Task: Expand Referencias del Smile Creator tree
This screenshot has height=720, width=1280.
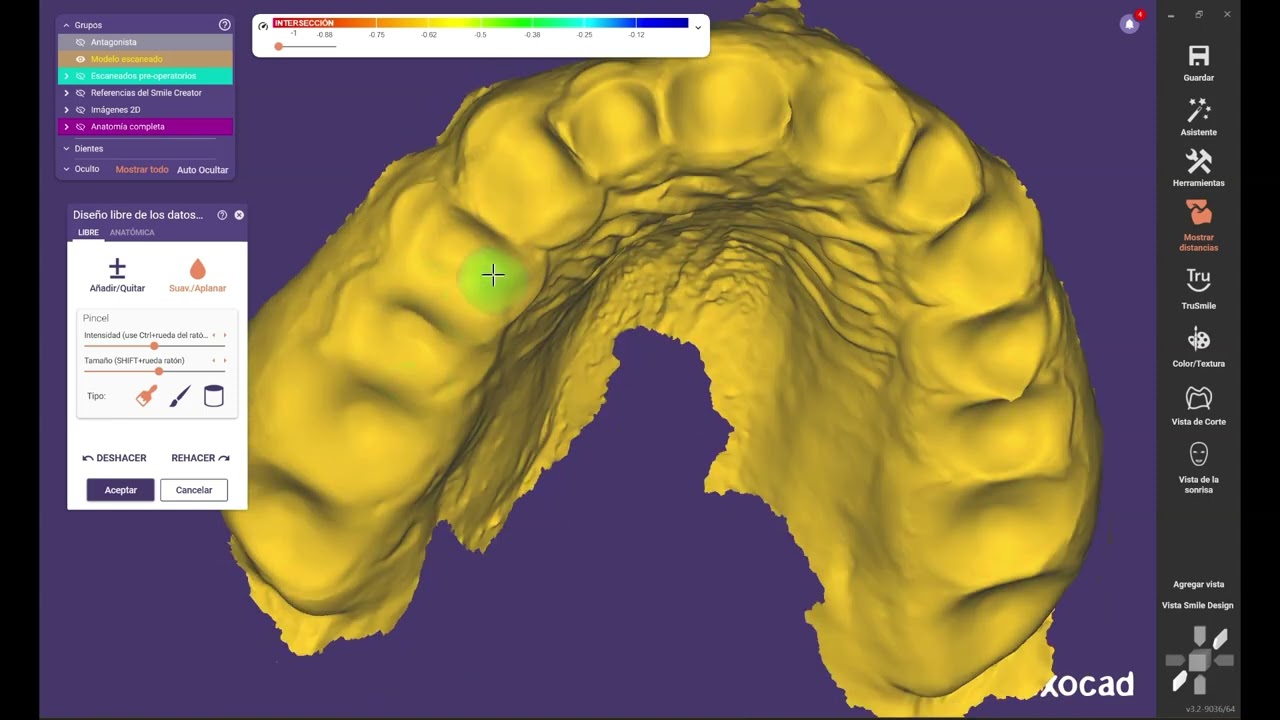Action: [x=66, y=93]
